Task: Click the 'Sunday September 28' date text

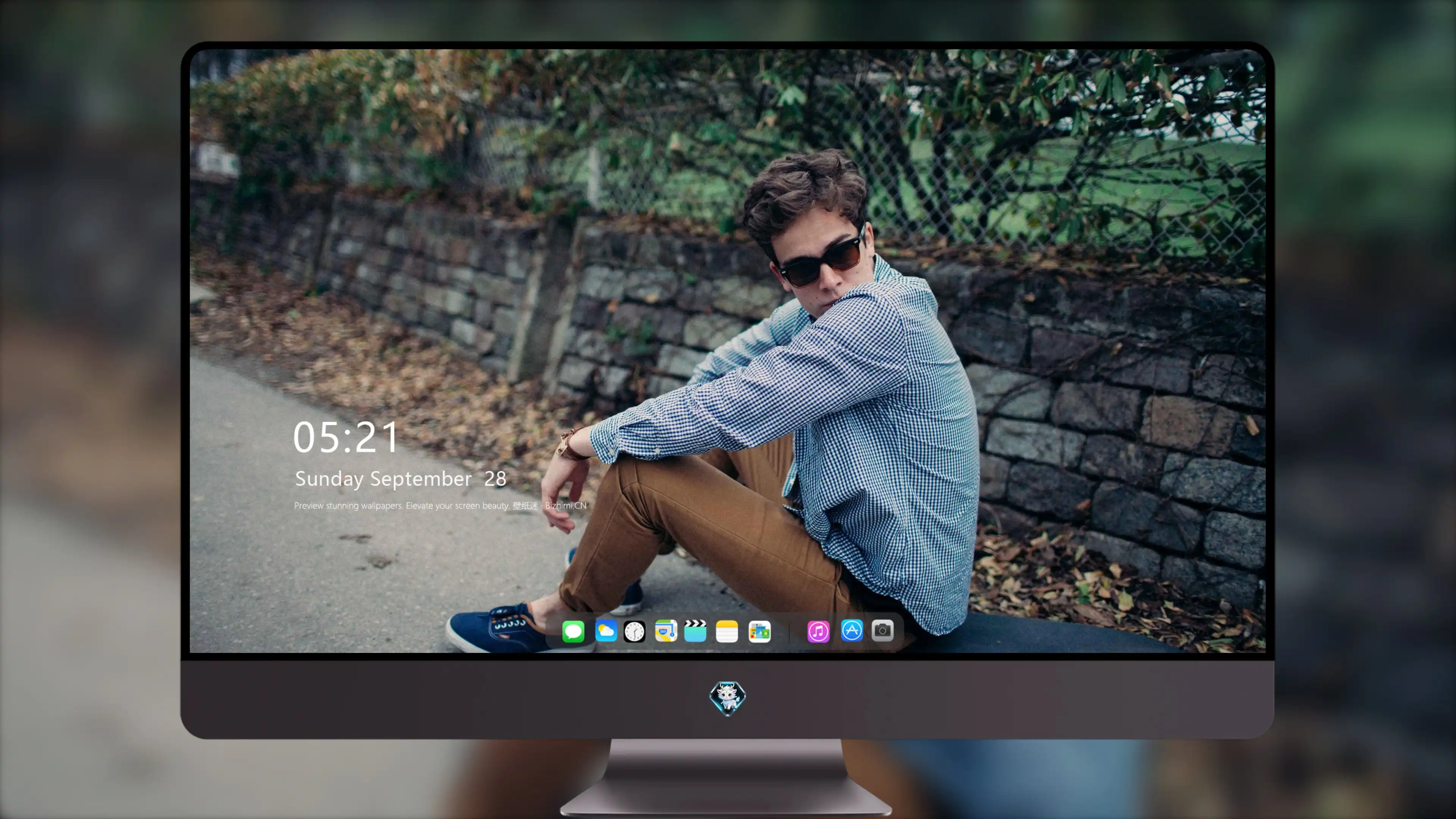Action: (401, 479)
